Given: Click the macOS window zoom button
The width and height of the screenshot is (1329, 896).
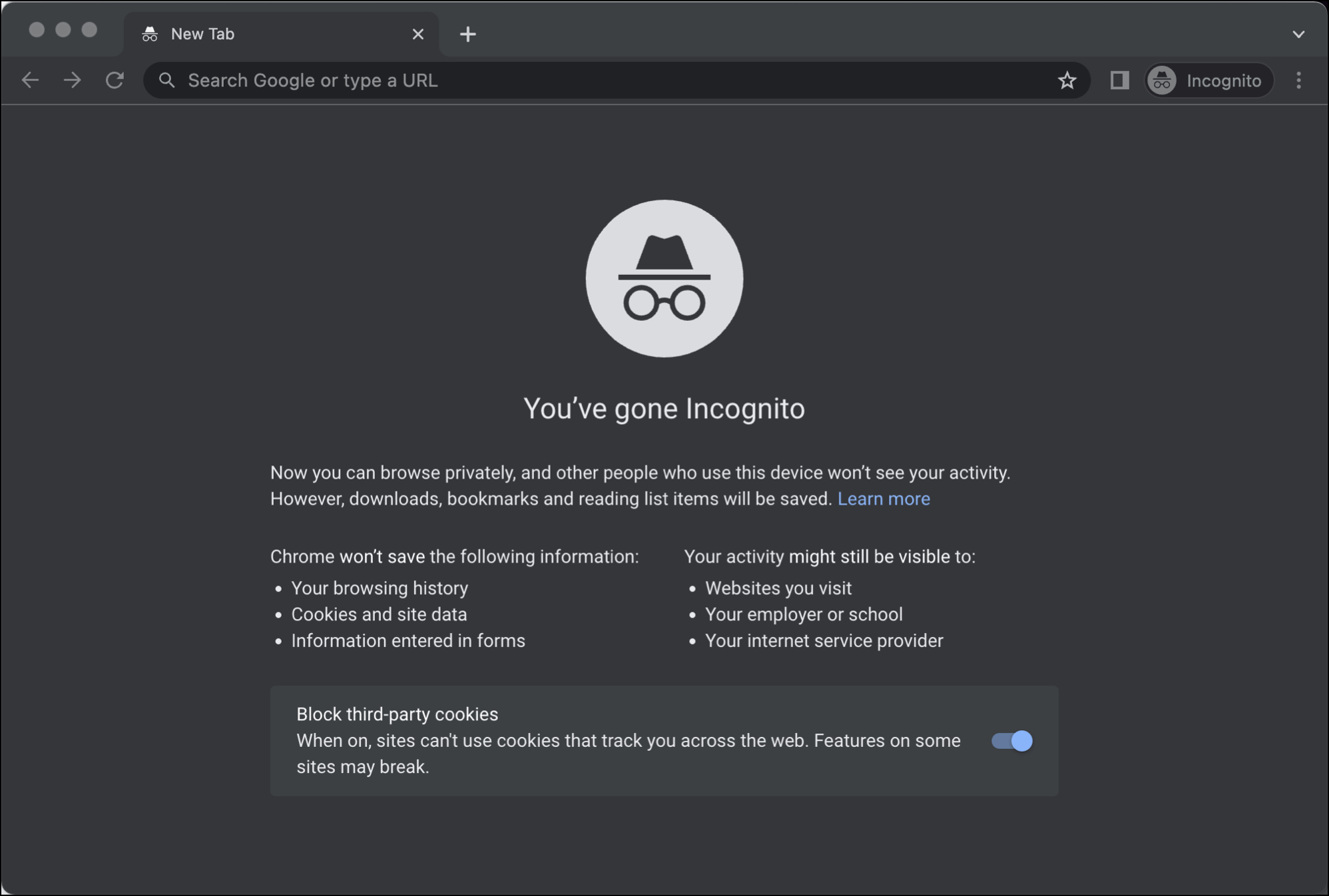Looking at the screenshot, I should click(x=89, y=30).
